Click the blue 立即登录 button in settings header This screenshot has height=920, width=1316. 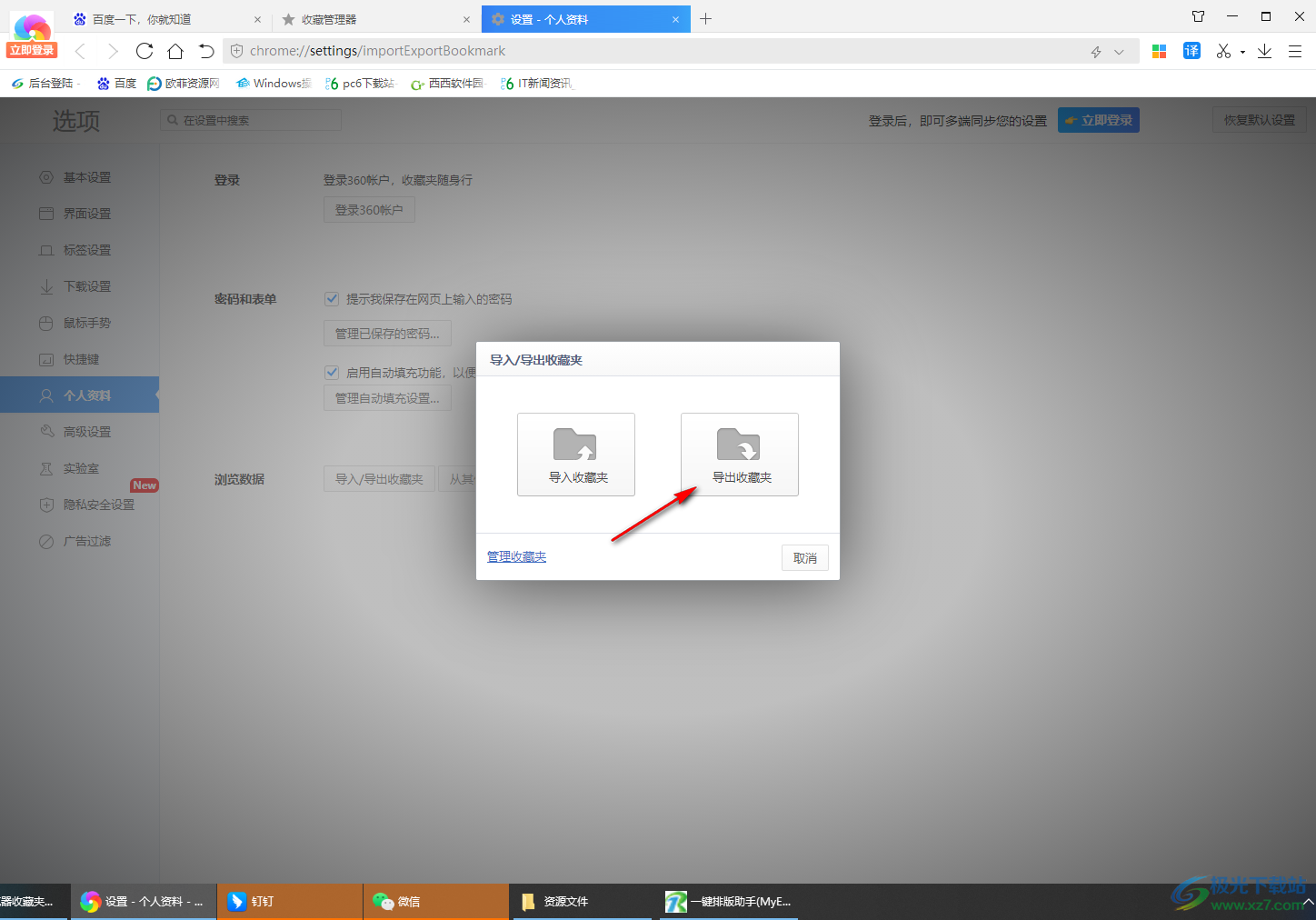coord(1098,120)
